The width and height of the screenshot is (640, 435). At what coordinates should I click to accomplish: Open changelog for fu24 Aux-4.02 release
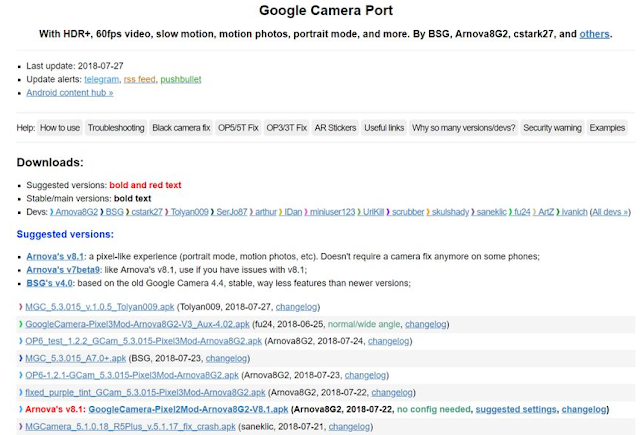[426, 324]
